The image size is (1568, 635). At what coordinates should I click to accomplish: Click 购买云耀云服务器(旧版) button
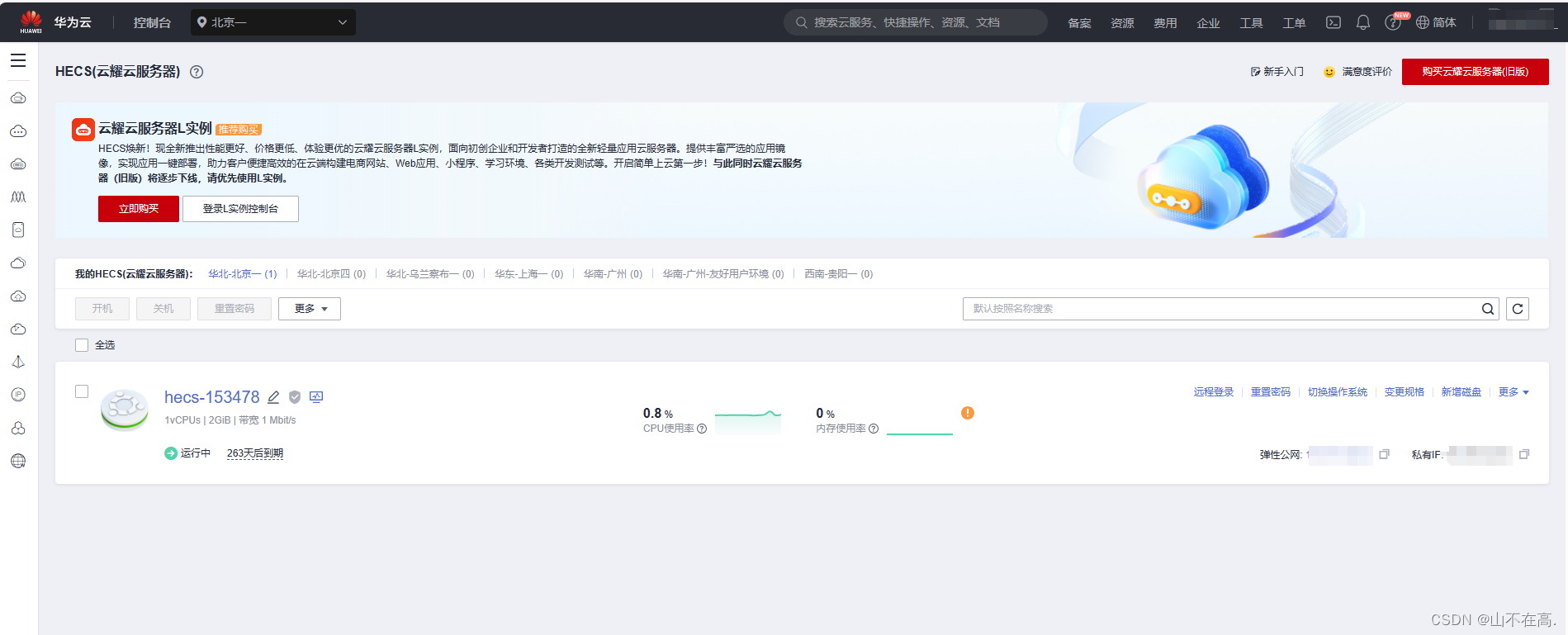(1476, 72)
